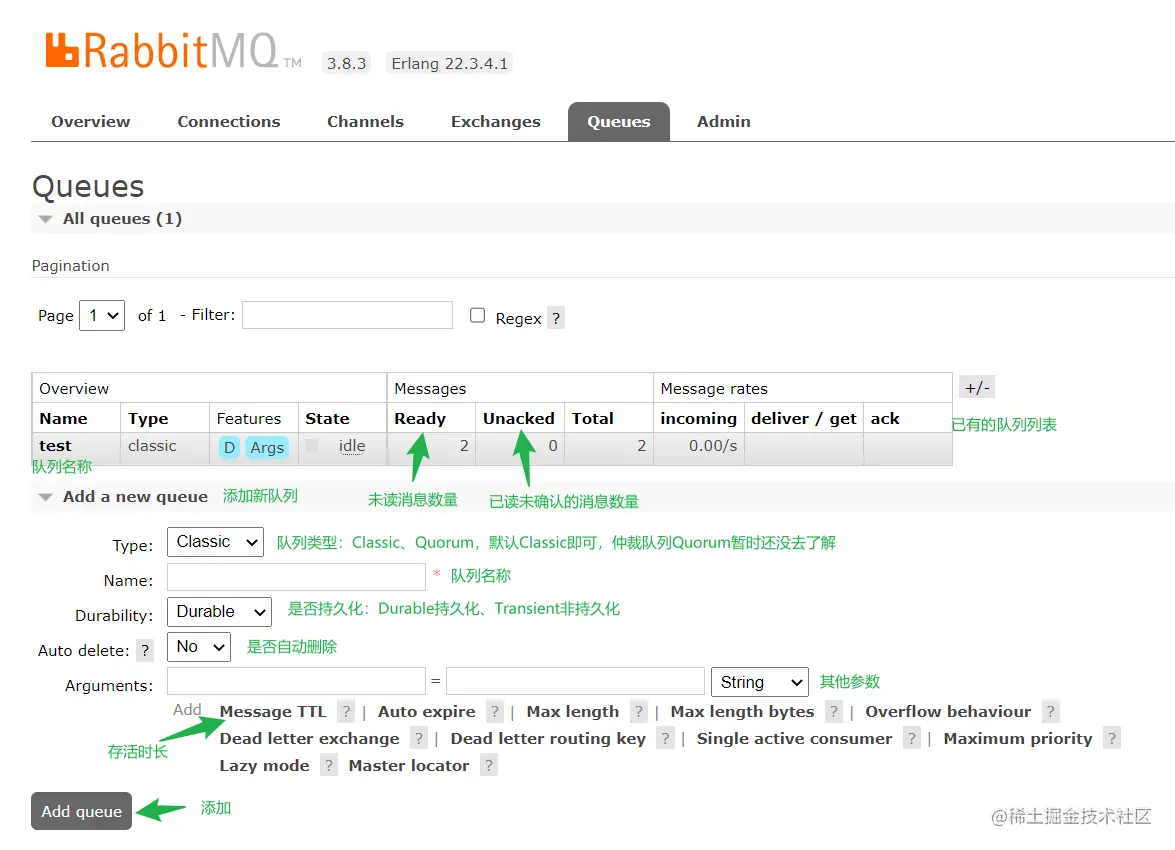This screenshot has height=850, width=1175.
Task: Click the Dead letter exchange link
Action: (x=309, y=738)
